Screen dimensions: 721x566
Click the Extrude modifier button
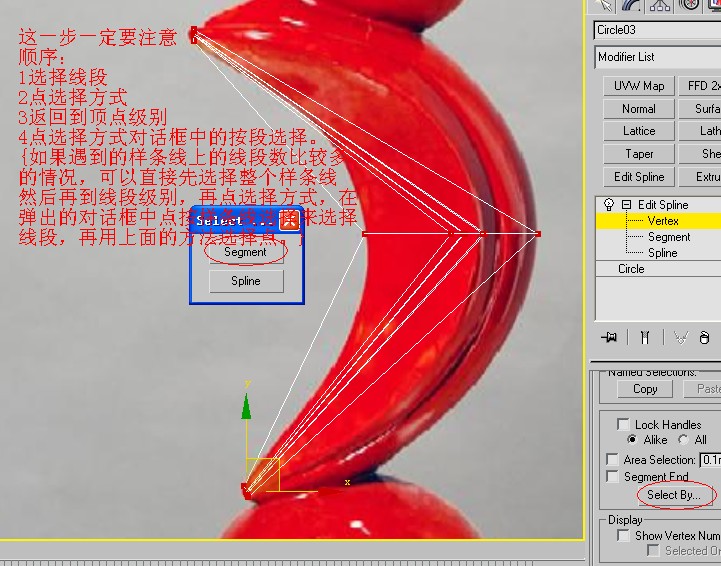click(700, 177)
